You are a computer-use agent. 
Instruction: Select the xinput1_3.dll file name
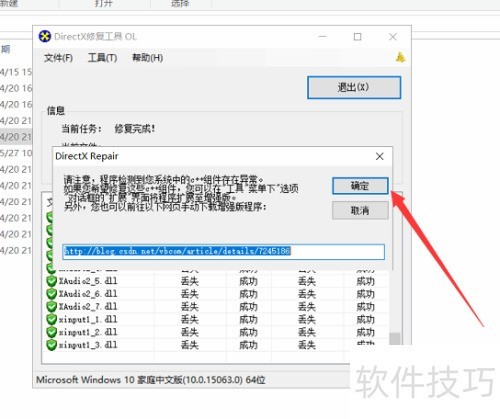[x=88, y=345]
